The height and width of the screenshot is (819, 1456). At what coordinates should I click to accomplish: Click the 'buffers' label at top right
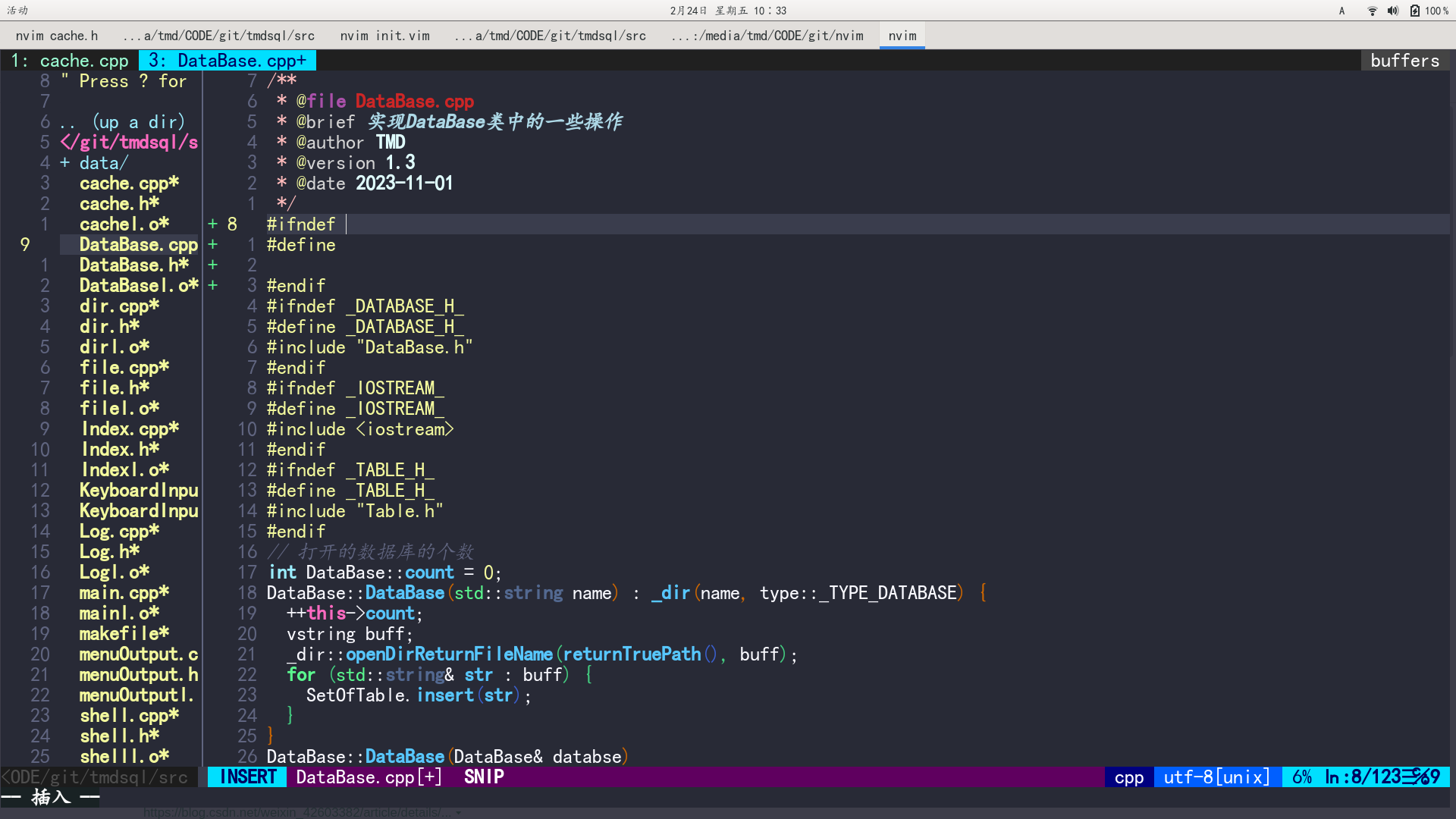(1404, 60)
